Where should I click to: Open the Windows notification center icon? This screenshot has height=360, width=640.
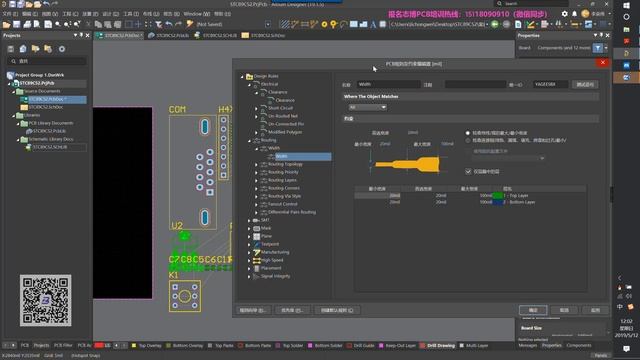[627, 349]
